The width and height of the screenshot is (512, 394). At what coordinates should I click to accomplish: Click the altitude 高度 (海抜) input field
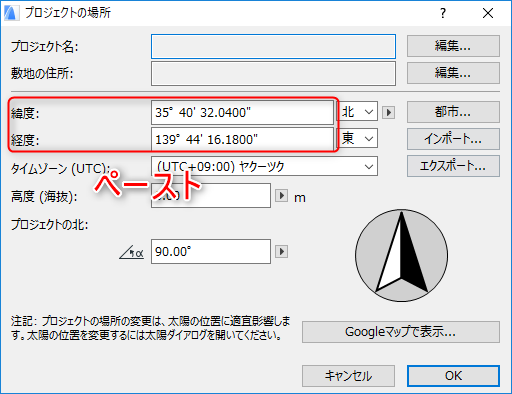(x=211, y=195)
